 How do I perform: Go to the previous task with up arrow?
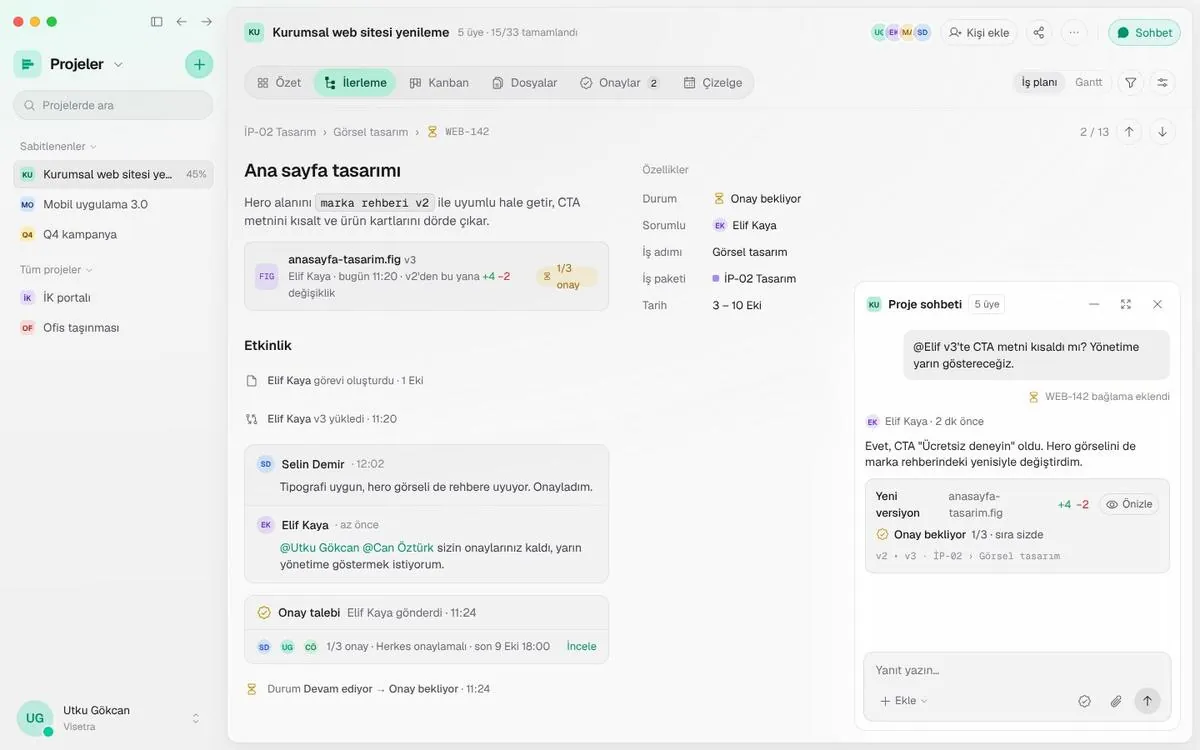tap(1129, 132)
